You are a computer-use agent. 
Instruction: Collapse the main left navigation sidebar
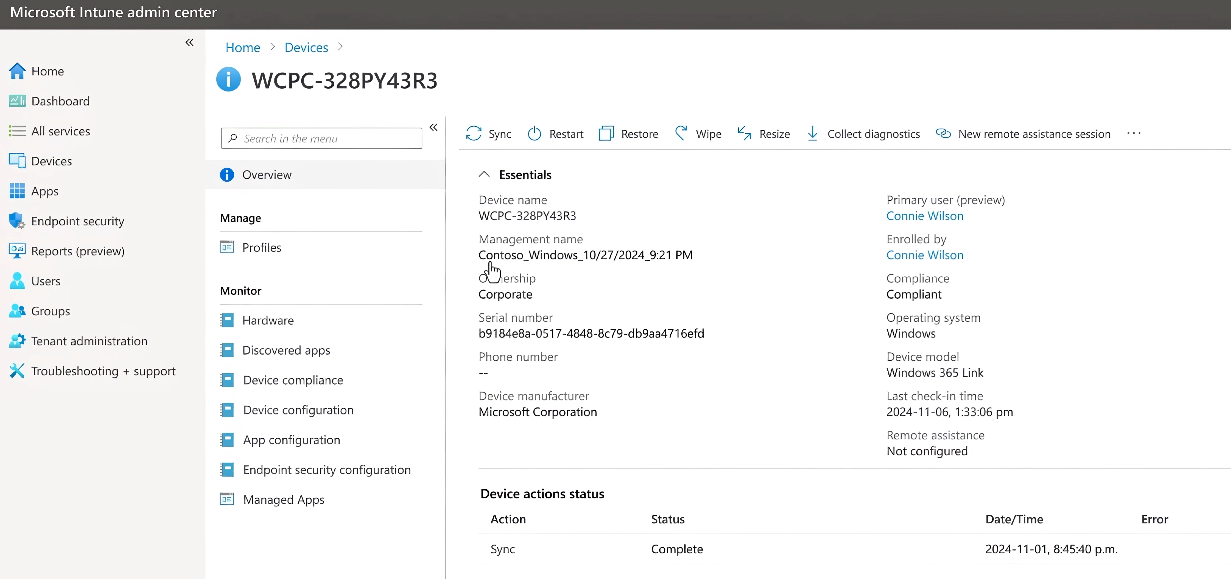pyautogui.click(x=189, y=43)
